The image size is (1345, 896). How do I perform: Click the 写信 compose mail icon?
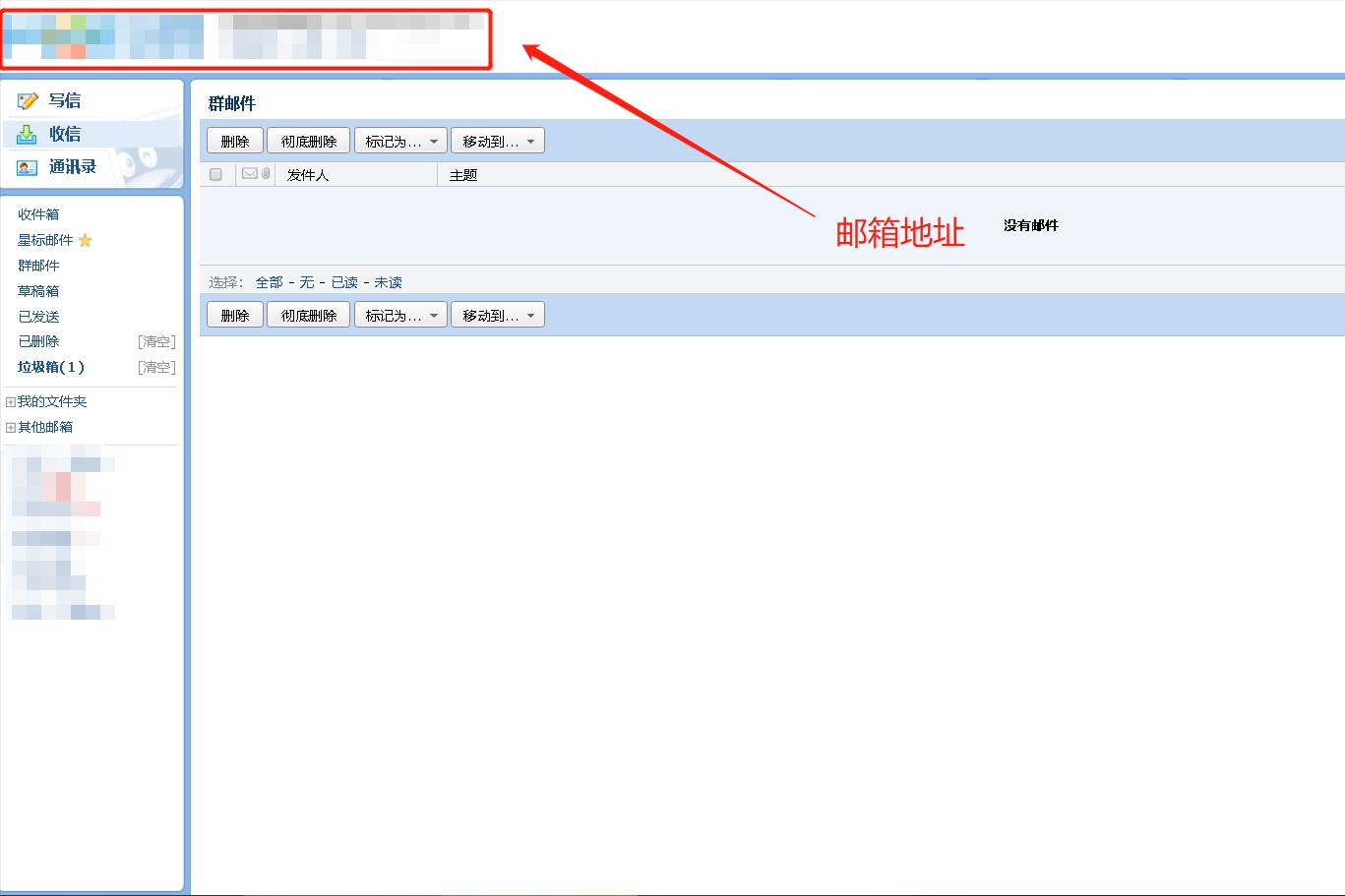(x=27, y=99)
